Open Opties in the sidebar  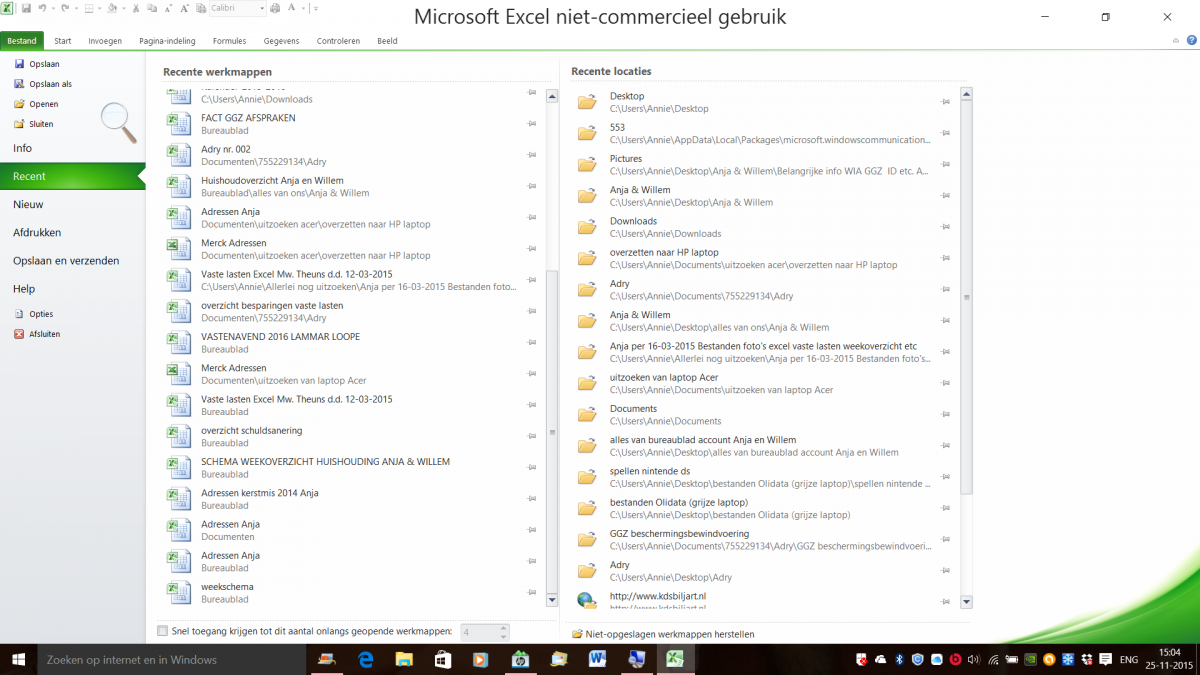[x=41, y=314]
